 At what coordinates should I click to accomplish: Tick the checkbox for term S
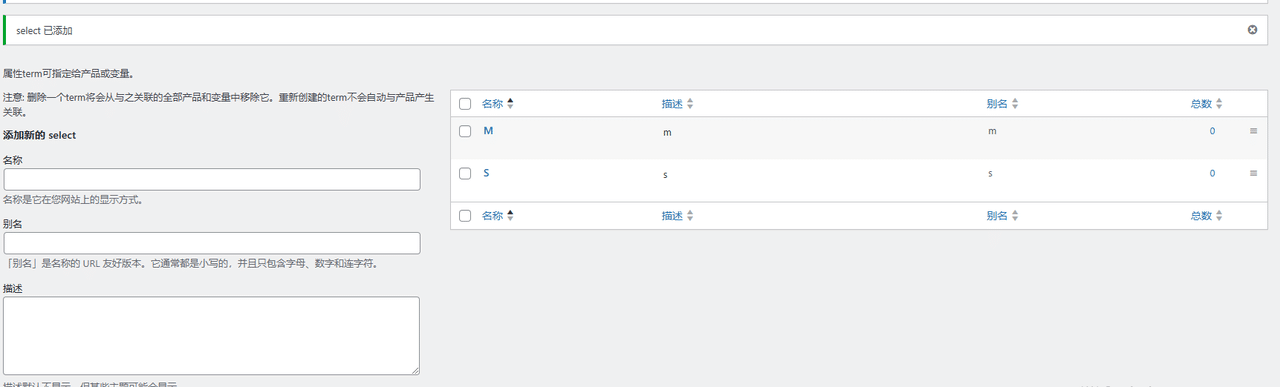click(x=465, y=173)
